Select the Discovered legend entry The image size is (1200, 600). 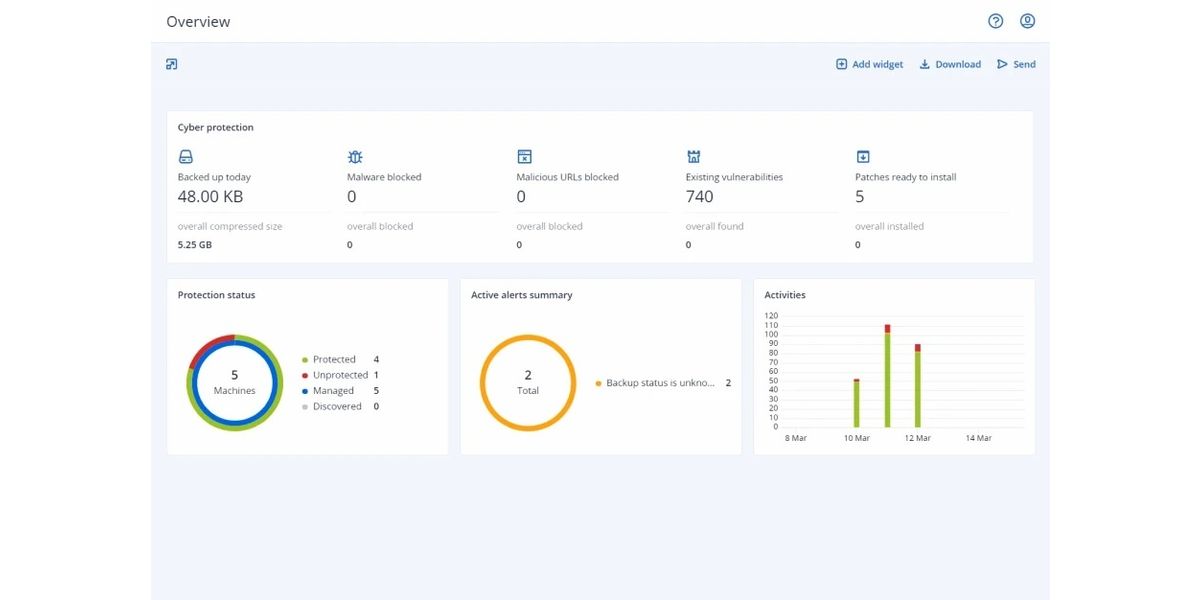[x=336, y=407]
